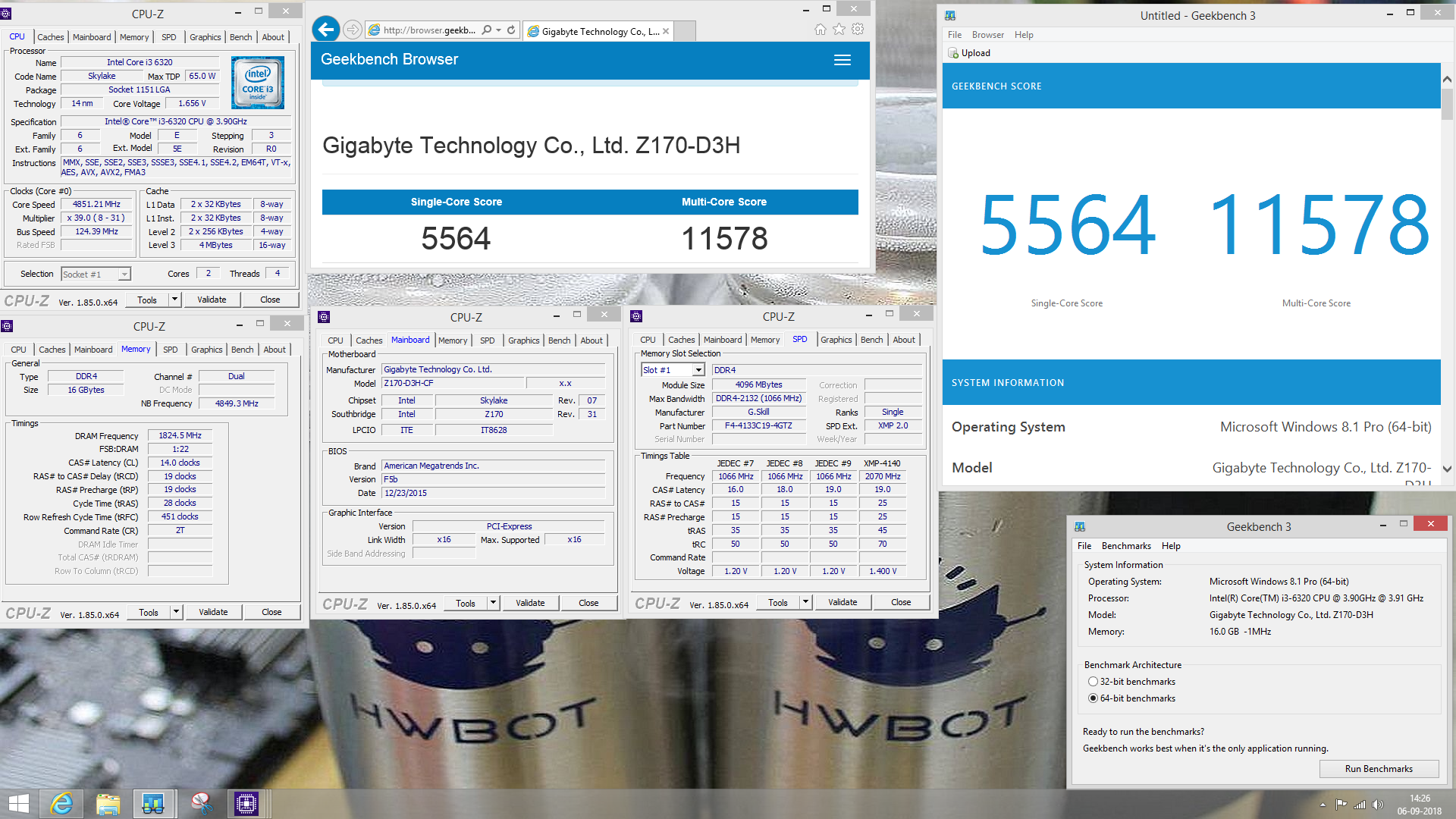Open the snipping tool taskbar icon
This screenshot has width=1456, height=819.
click(201, 804)
